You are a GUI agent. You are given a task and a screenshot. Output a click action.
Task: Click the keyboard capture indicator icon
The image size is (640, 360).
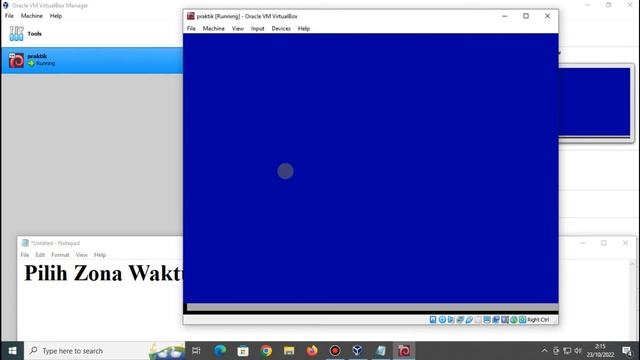point(522,320)
